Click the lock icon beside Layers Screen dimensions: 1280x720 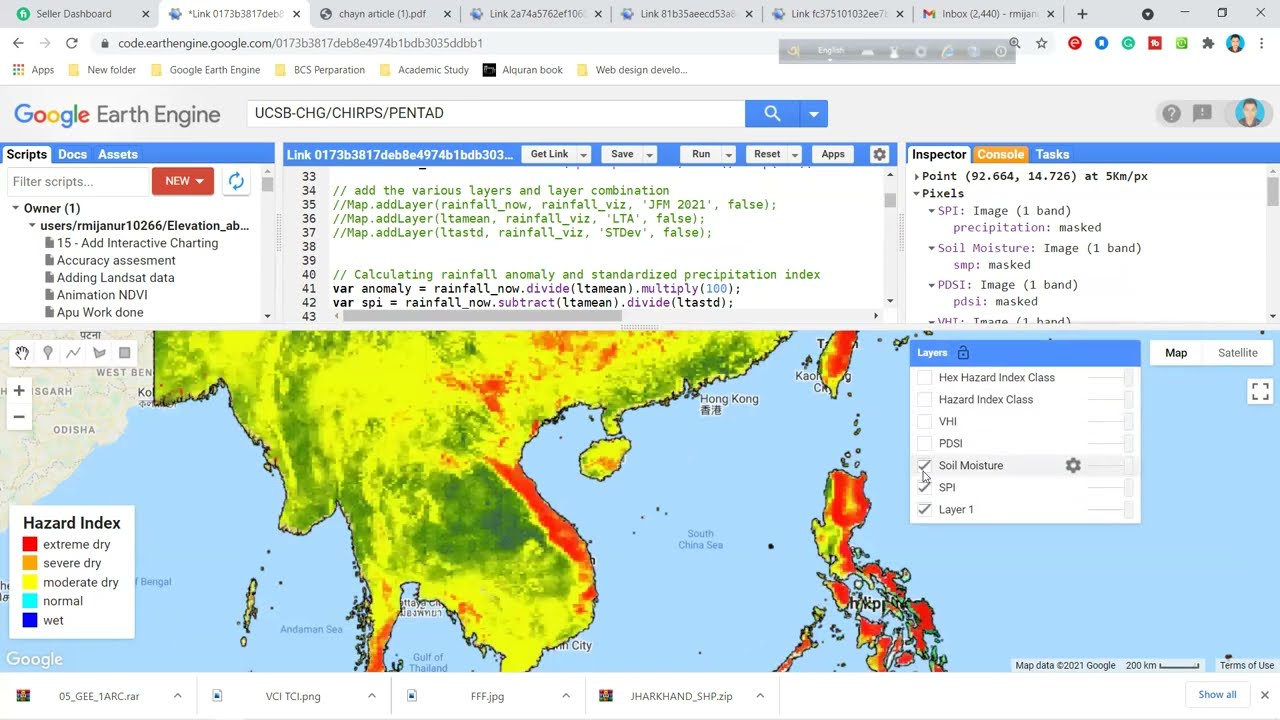(x=963, y=353)
